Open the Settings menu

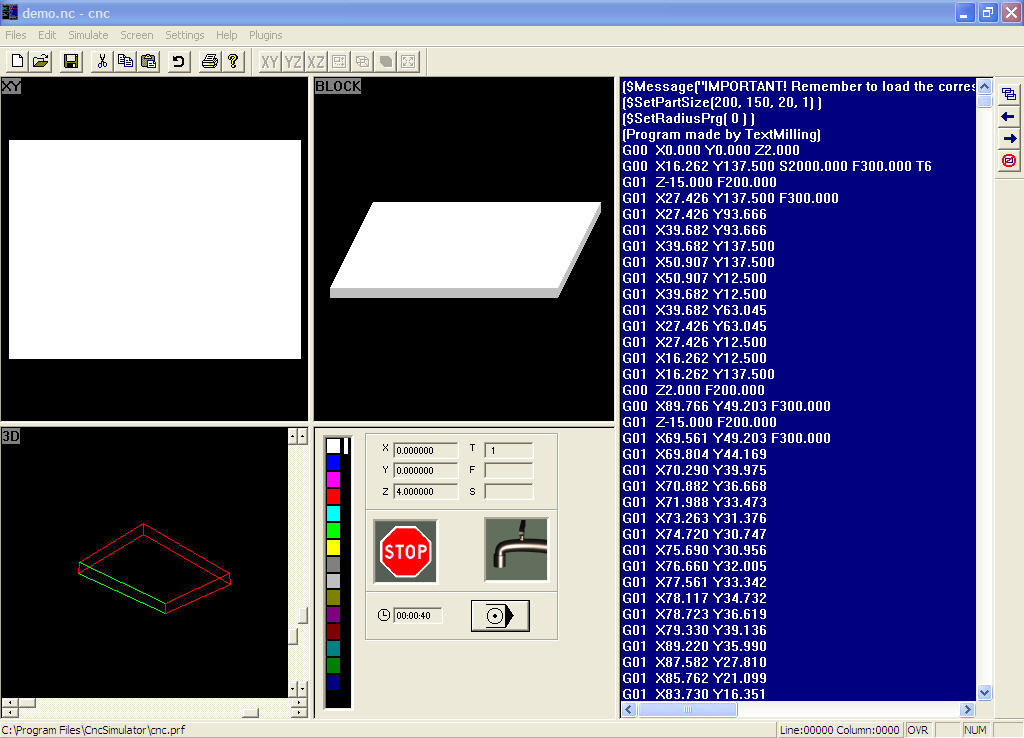coord(185,35)
